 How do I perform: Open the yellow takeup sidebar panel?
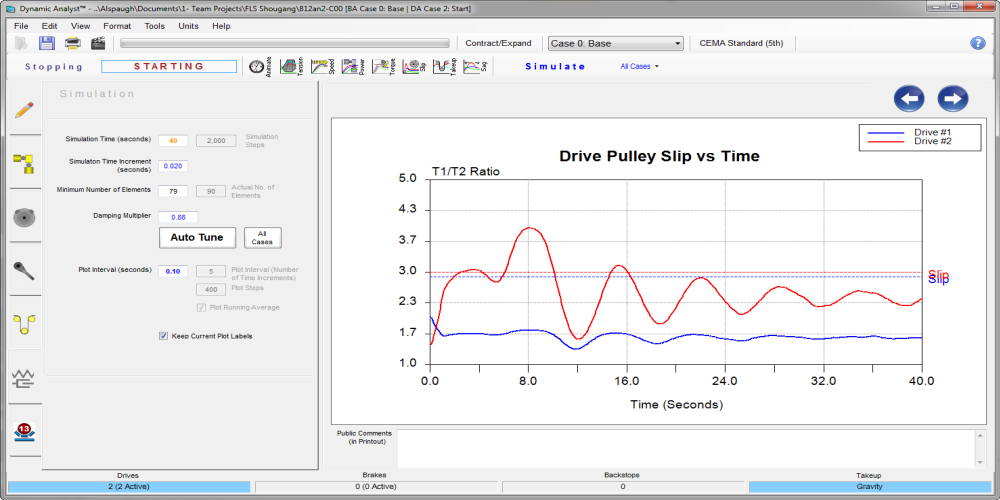[24, 325]
